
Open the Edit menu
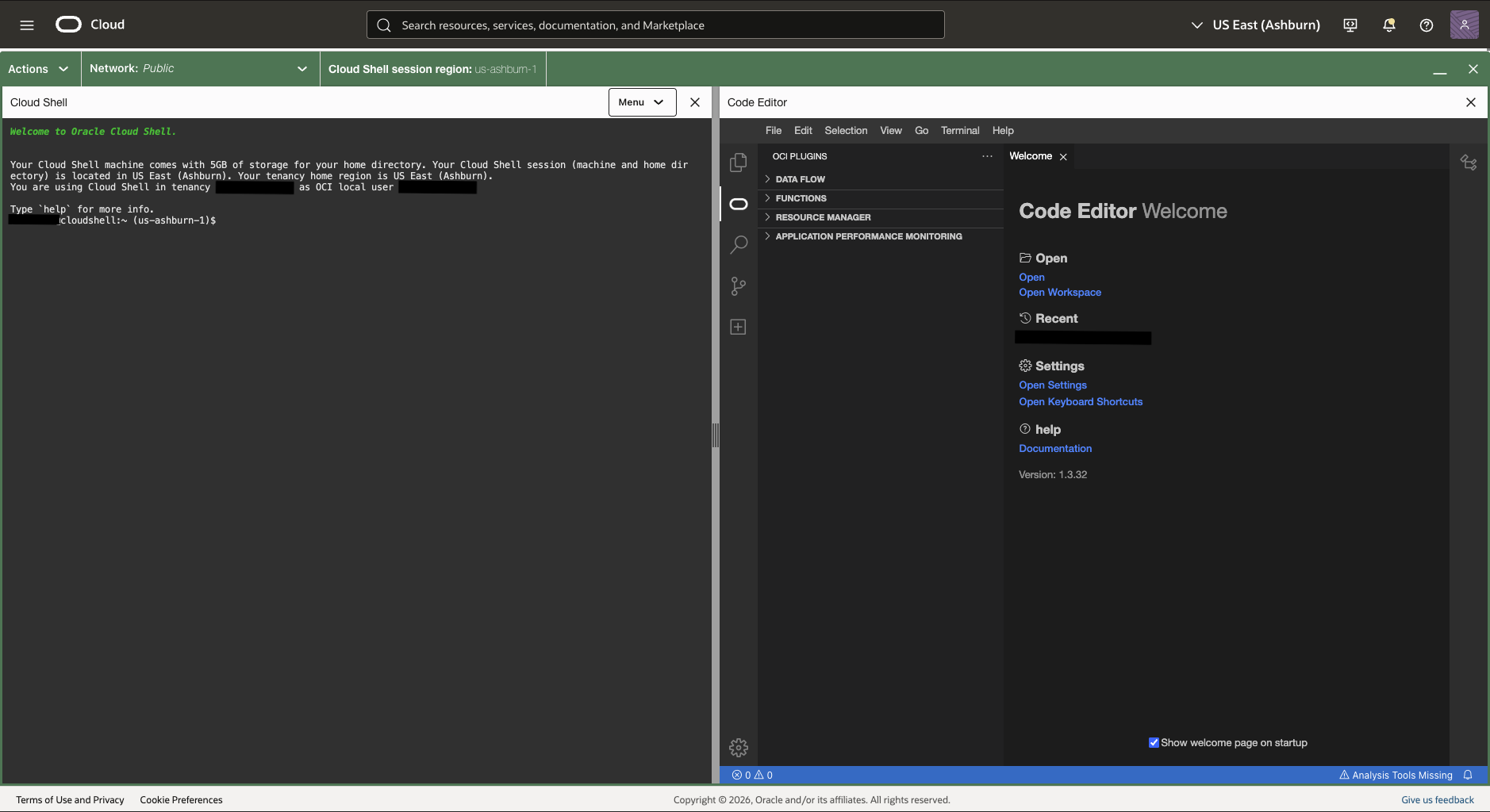(x=803, y=131)
